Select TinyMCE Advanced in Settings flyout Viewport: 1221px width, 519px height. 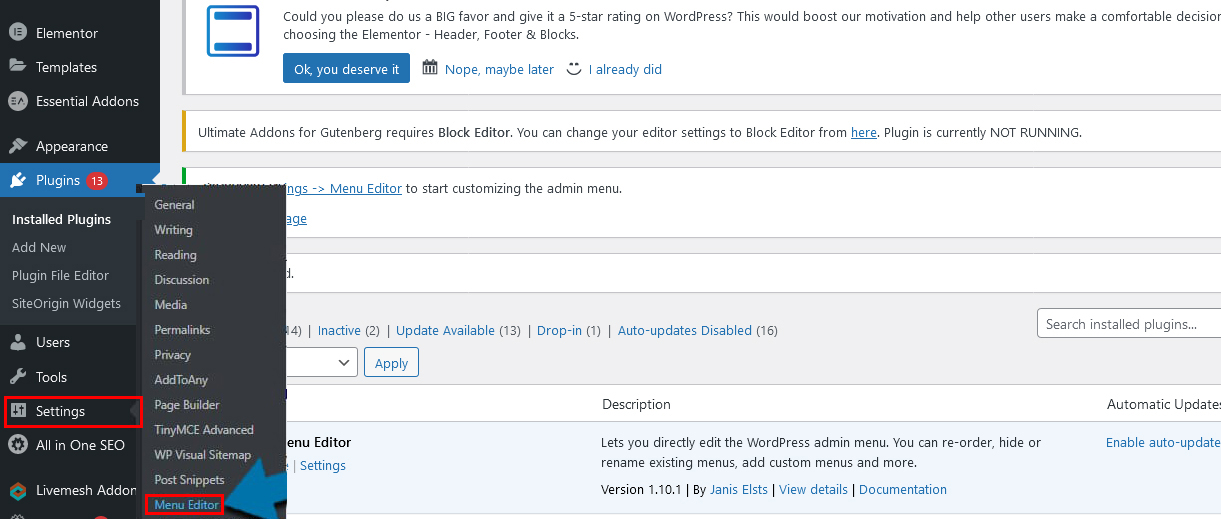point(204,429)
